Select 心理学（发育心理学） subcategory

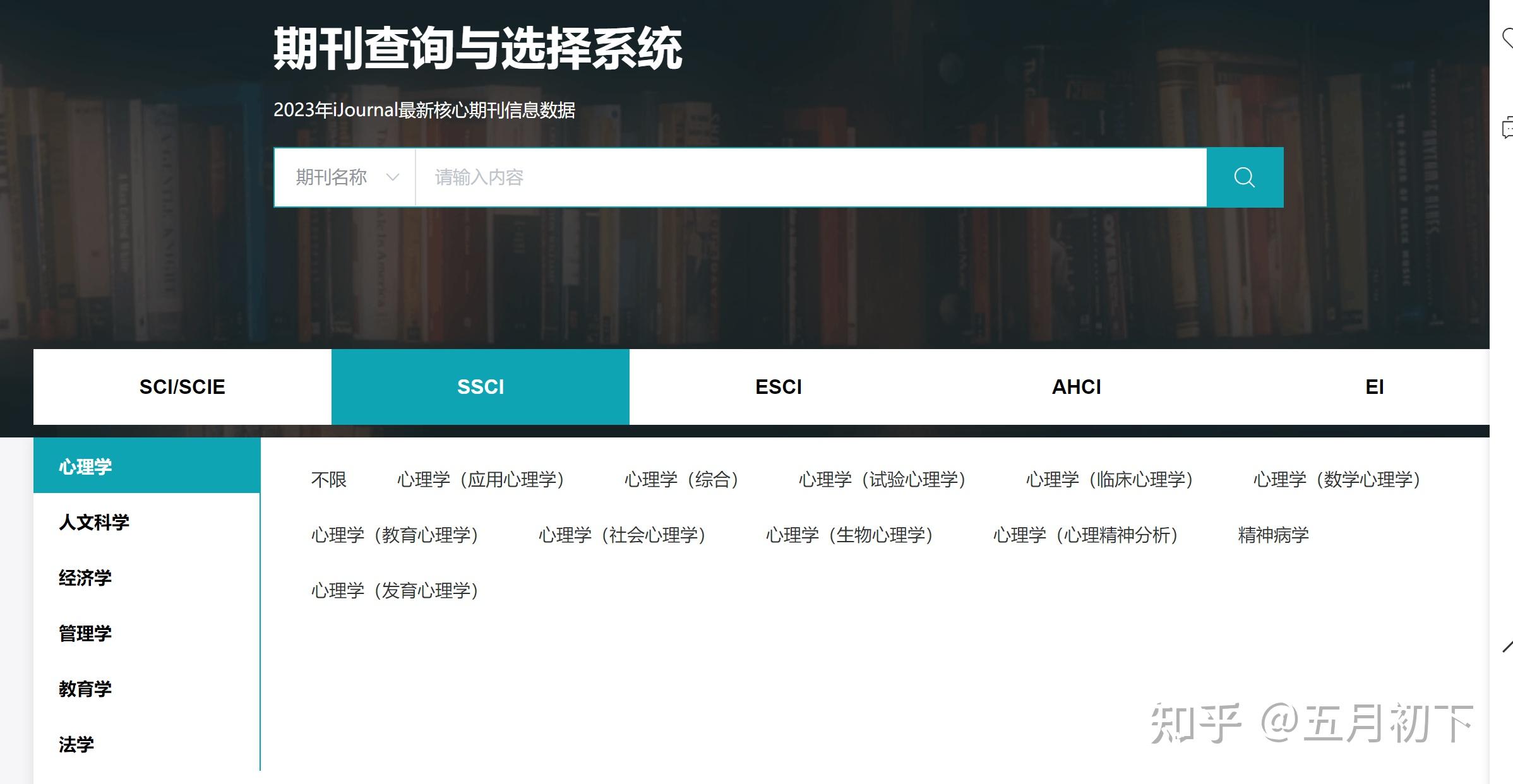tap(395, 591)
